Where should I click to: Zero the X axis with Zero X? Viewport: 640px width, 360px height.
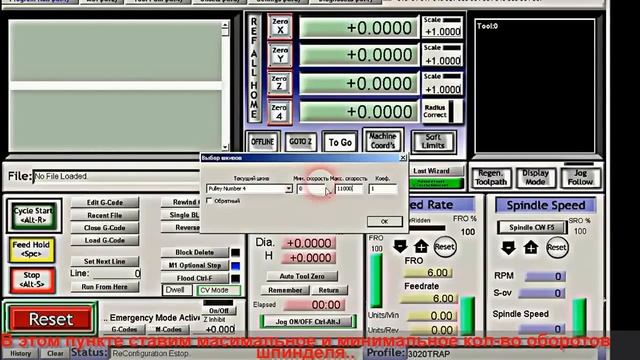[x=280, y=27]
